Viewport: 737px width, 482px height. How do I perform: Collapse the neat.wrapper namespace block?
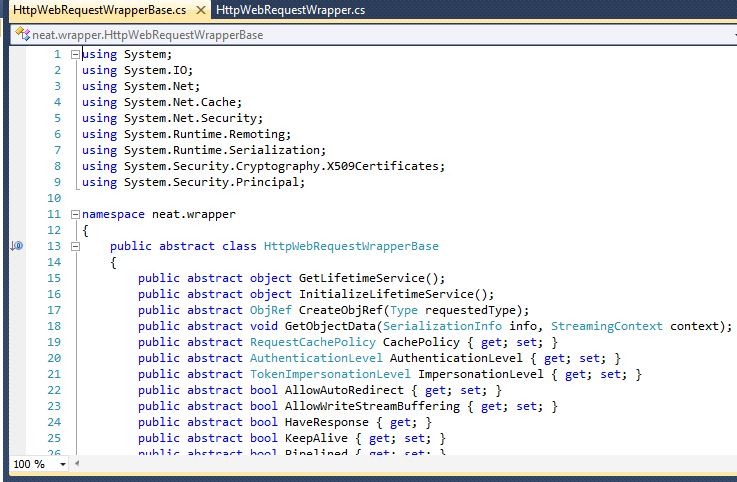tap(75, 214)
